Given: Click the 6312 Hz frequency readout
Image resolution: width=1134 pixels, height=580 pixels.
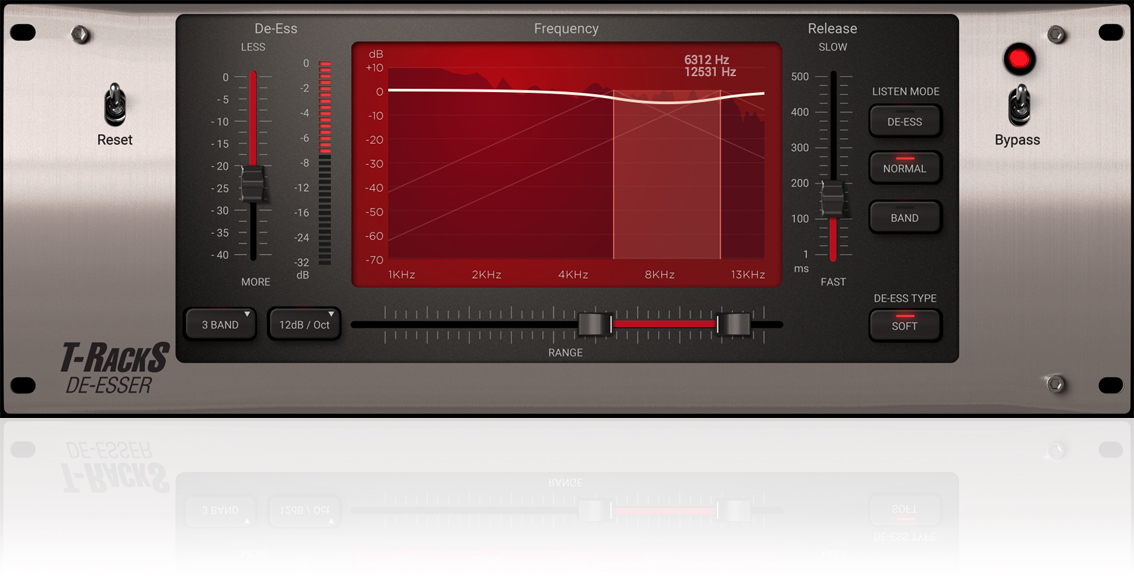Looking at the screenshot, I should click(706, 60).
